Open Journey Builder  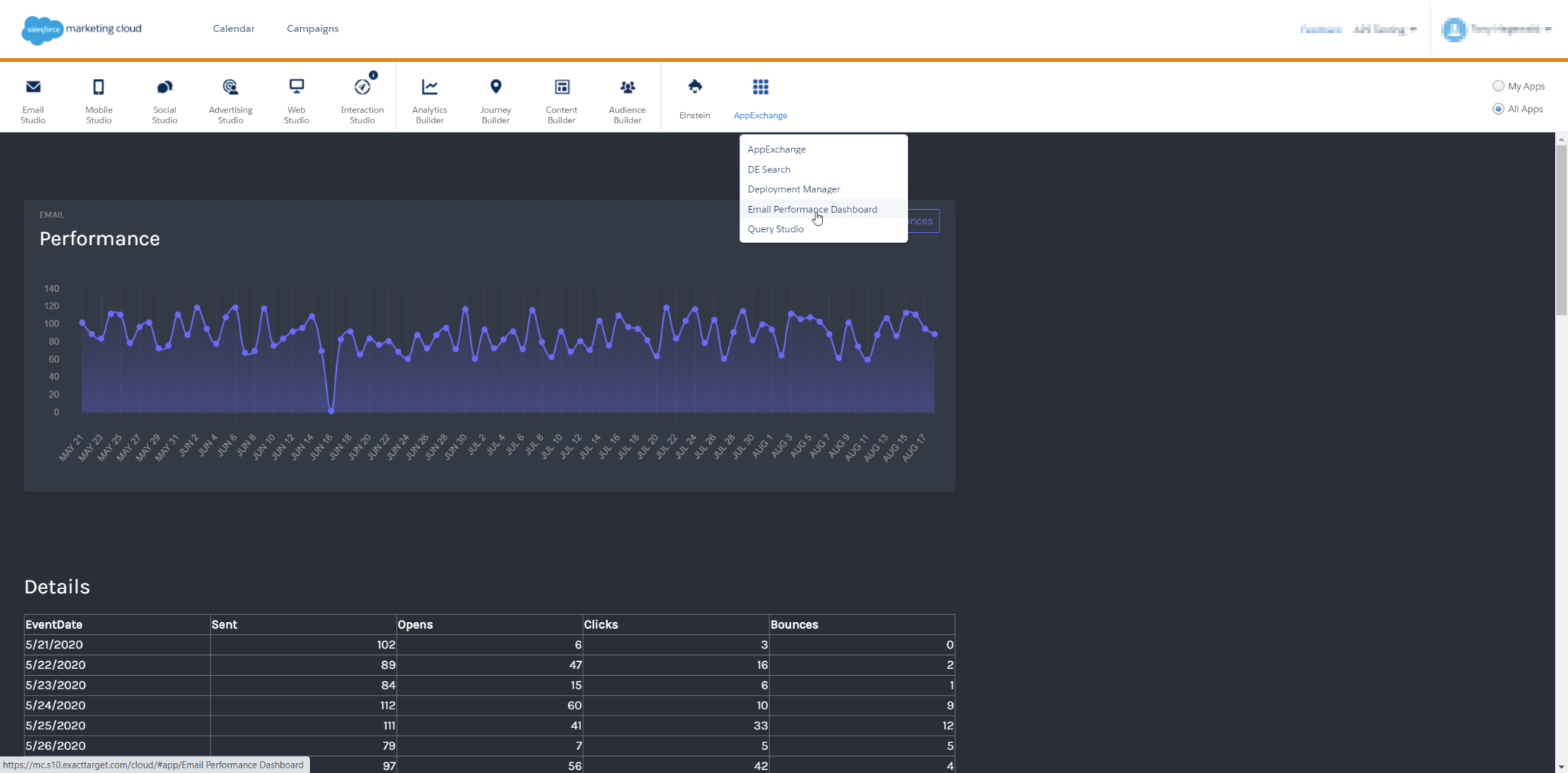(495, 100)
